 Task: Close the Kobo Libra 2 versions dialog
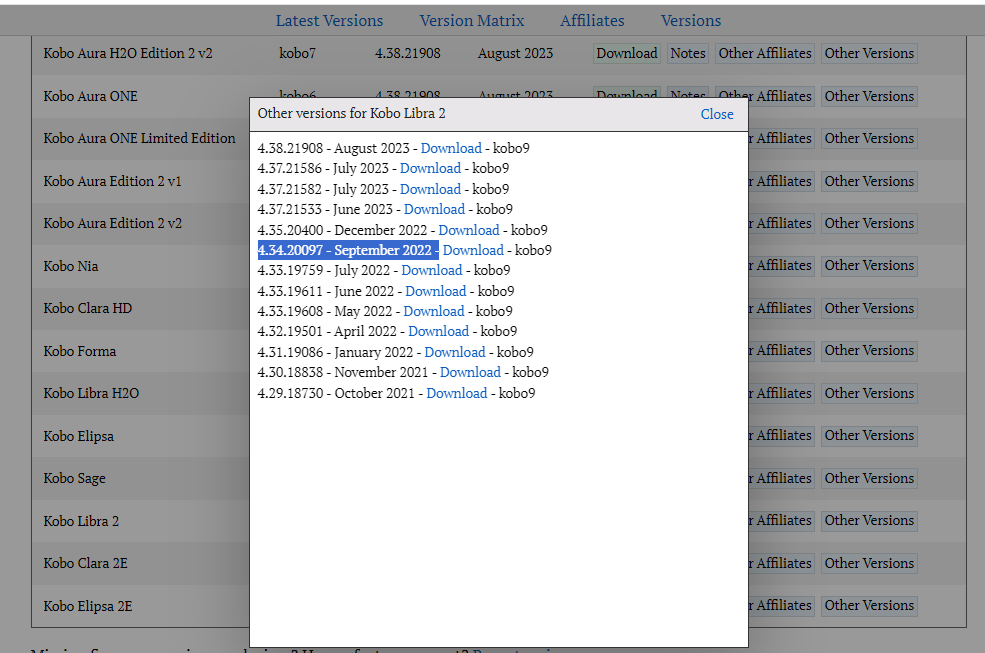pos(717,114)
